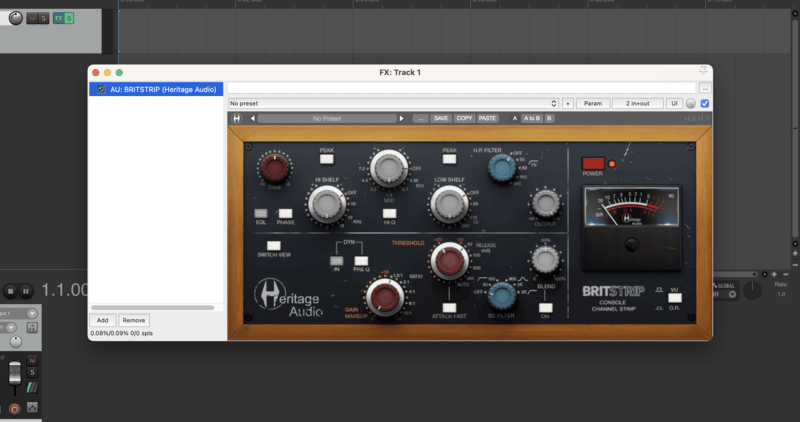
Task: Open the '2 in+out' pin routing selector
Action: (637, 103)
